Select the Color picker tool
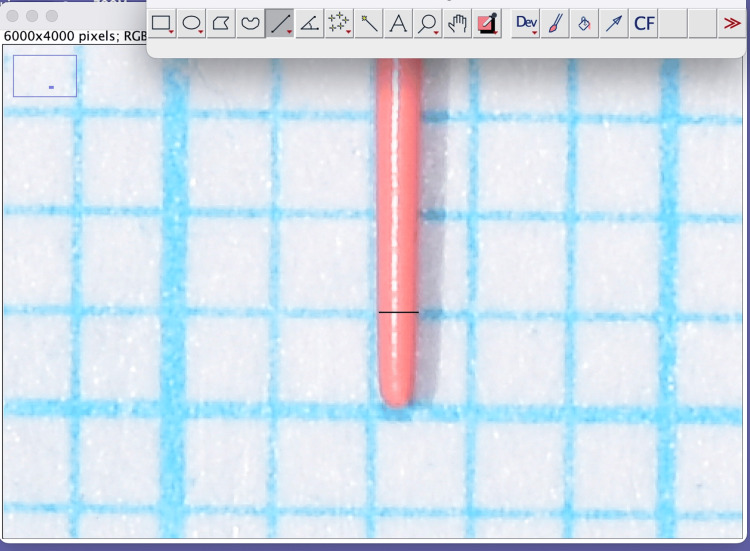 pyautogui.click(x=487, y=23)
